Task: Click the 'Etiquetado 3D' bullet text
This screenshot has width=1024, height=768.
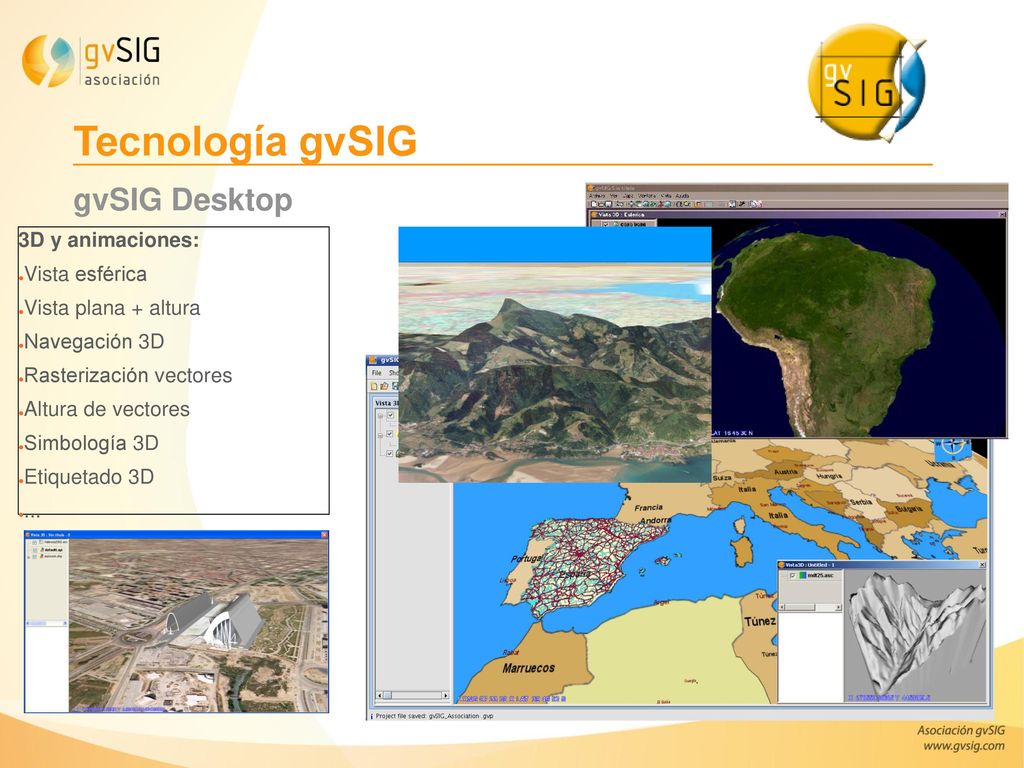Action: pos(89,477)
